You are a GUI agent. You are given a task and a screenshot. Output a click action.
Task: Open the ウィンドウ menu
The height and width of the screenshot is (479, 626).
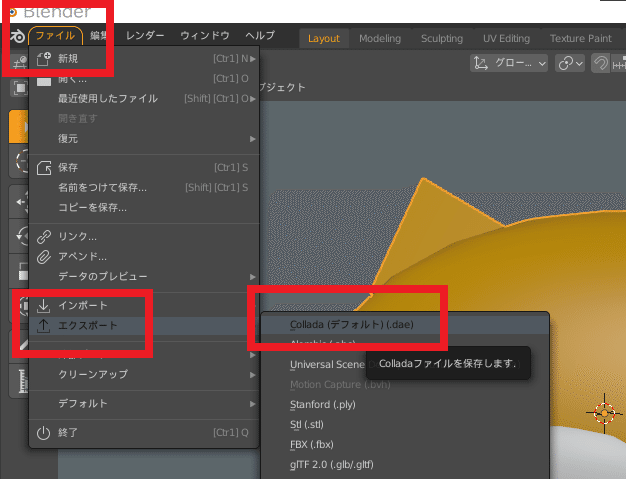[205, 36]
